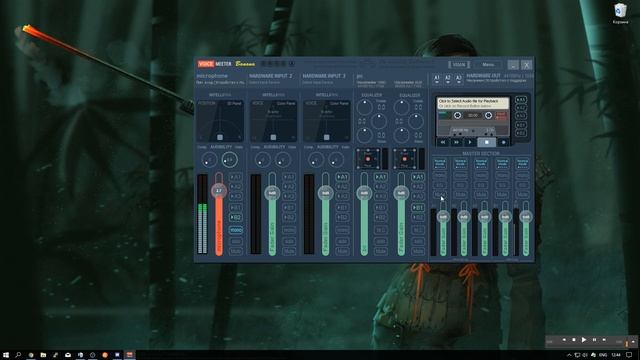Click the Hardware Input 2 fader knob

click(272, 193)
